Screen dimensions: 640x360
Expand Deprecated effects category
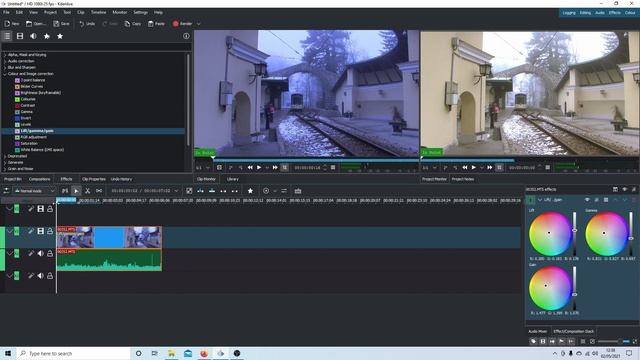click(5, 156)
